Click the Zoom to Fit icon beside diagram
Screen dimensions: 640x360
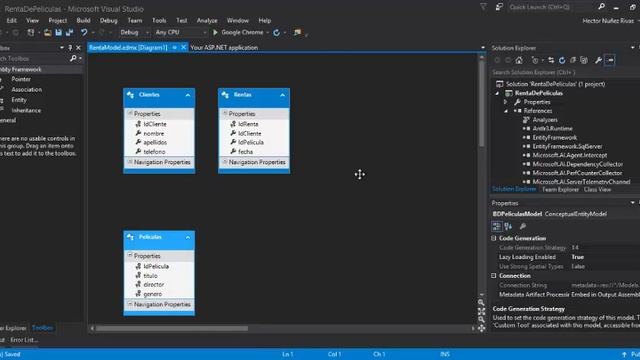pyautogui.click(x=481, y=311)
